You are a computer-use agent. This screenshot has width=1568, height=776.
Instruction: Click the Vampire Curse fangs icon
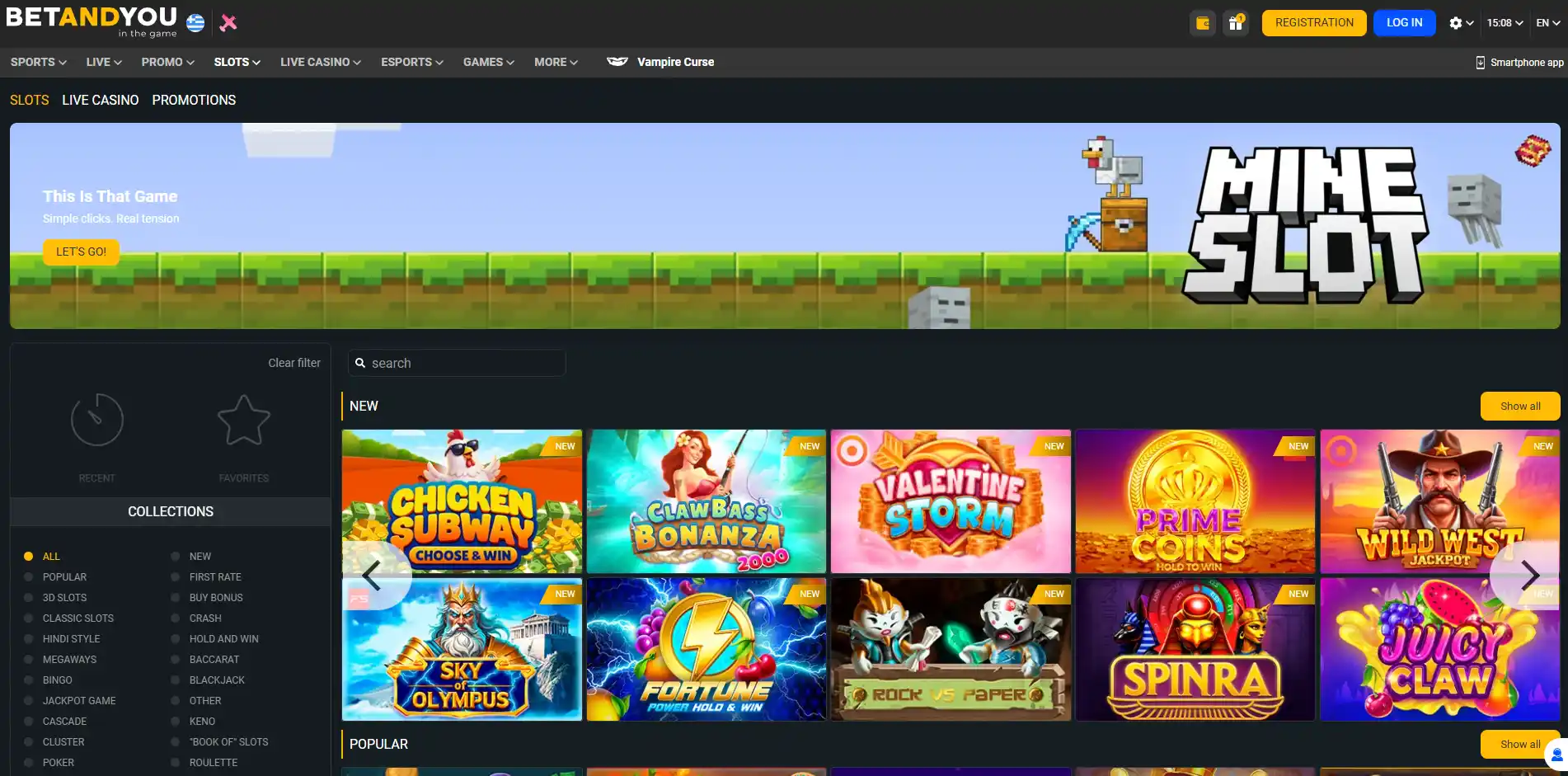coord(617,62)
